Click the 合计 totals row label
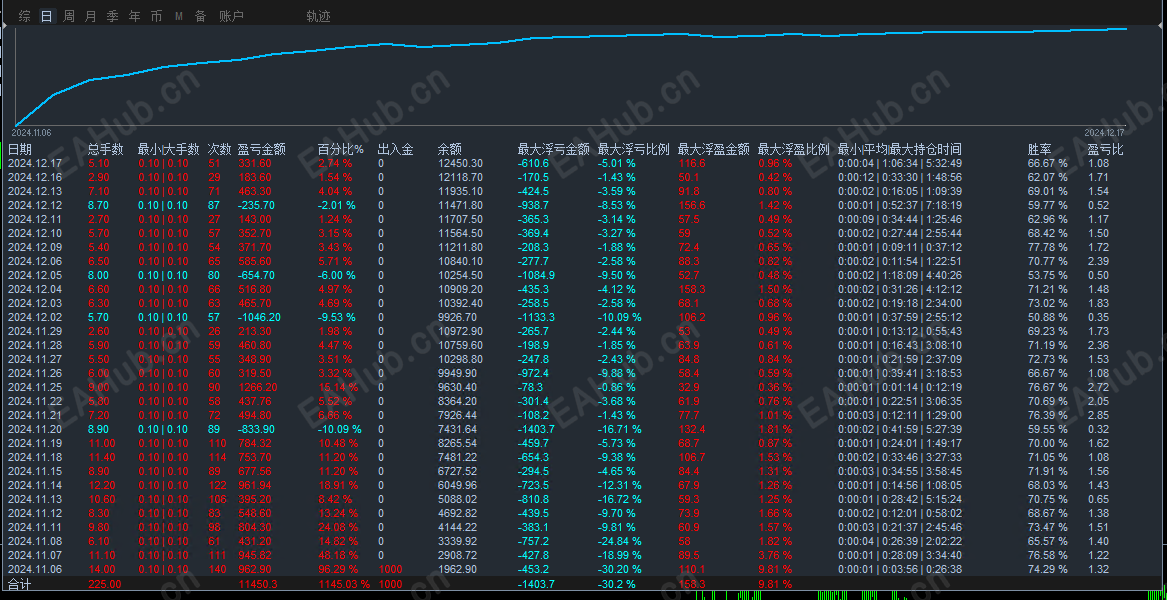Viewport: 1167px width, 600px height. [x=20, y=584]
